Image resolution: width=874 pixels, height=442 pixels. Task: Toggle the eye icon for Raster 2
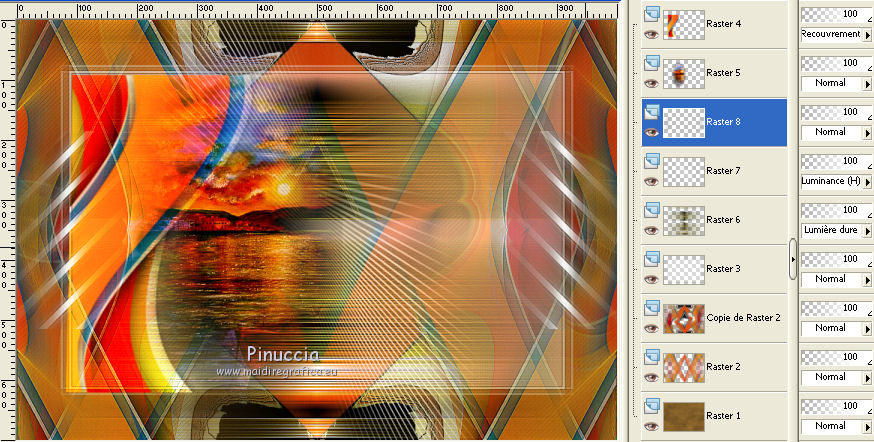(x=651, y=377)
